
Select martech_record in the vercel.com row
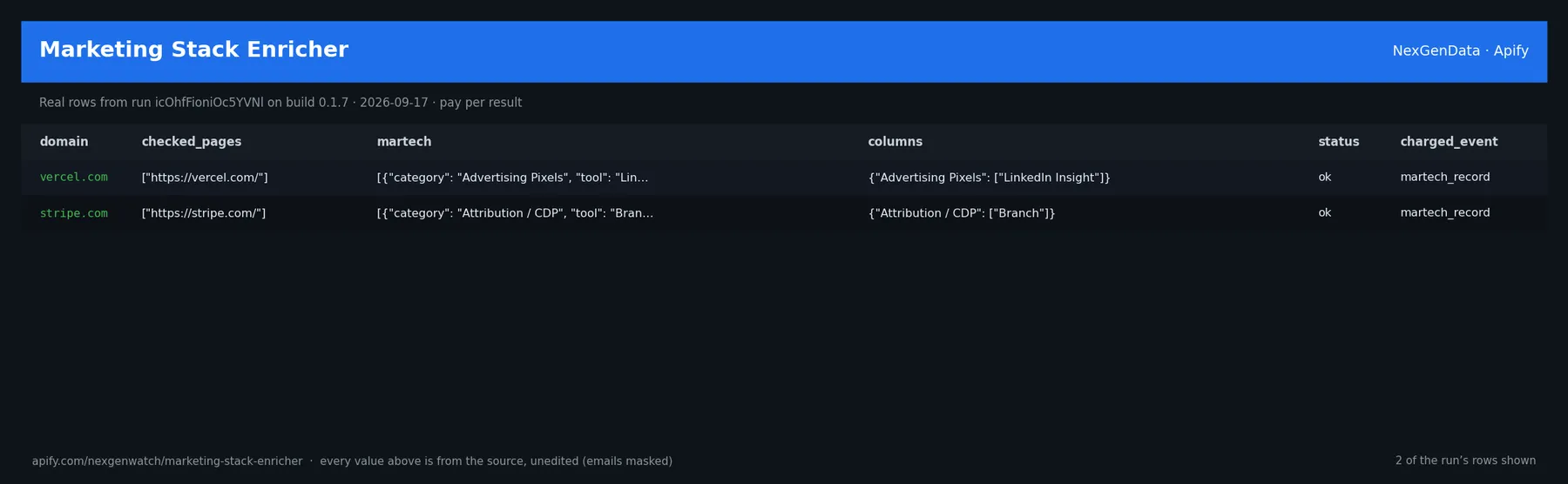pyautogui.click(x=1444, y=178)
